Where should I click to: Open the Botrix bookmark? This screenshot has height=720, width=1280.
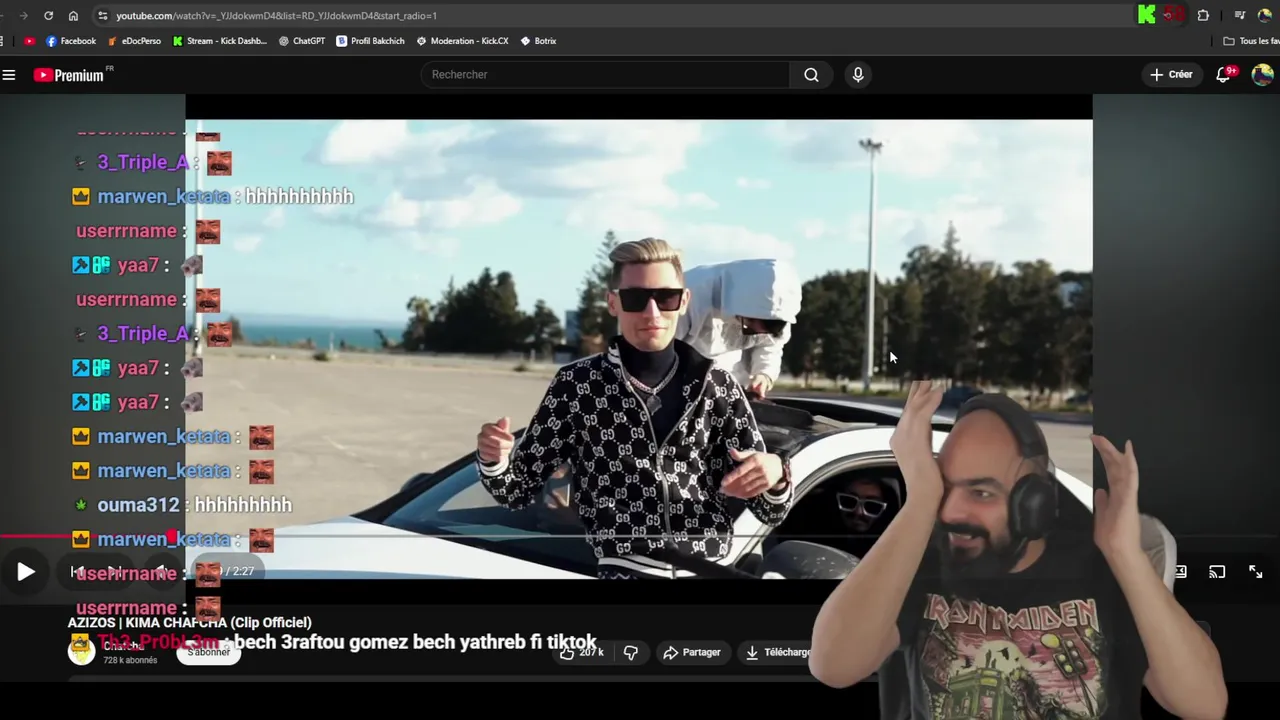539,41
